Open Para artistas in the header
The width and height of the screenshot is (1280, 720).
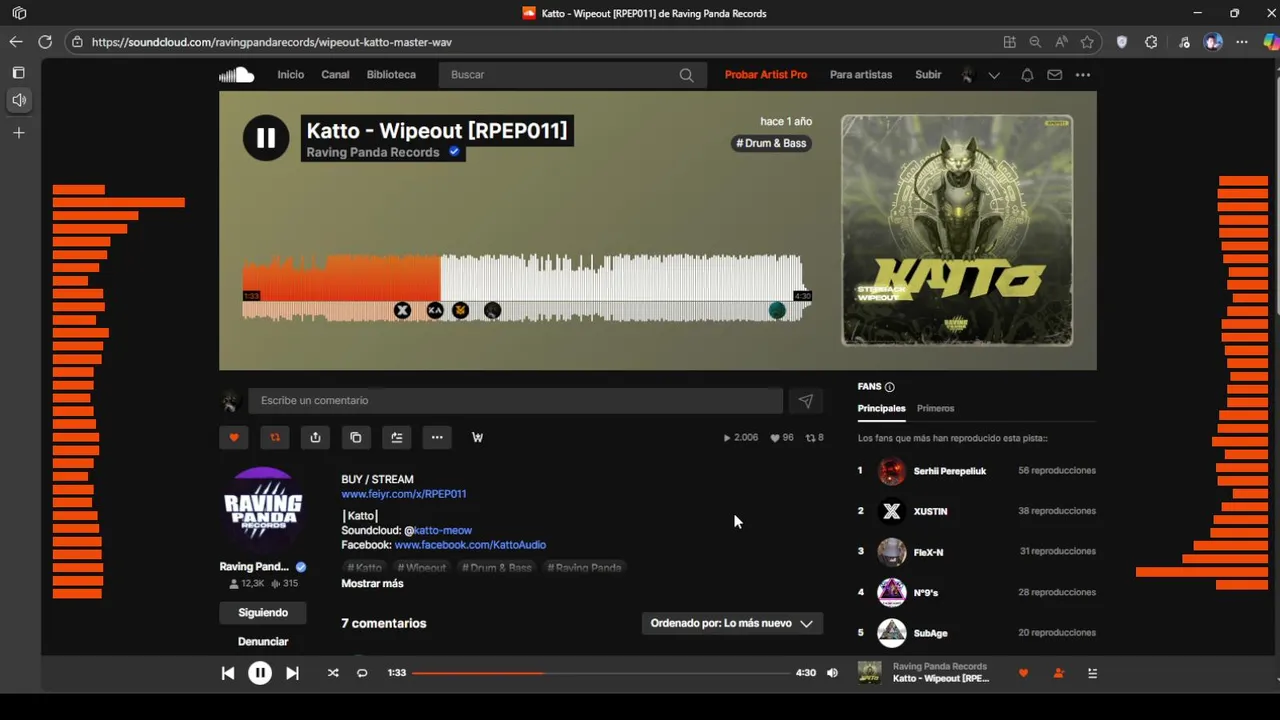tap(861, 75)
